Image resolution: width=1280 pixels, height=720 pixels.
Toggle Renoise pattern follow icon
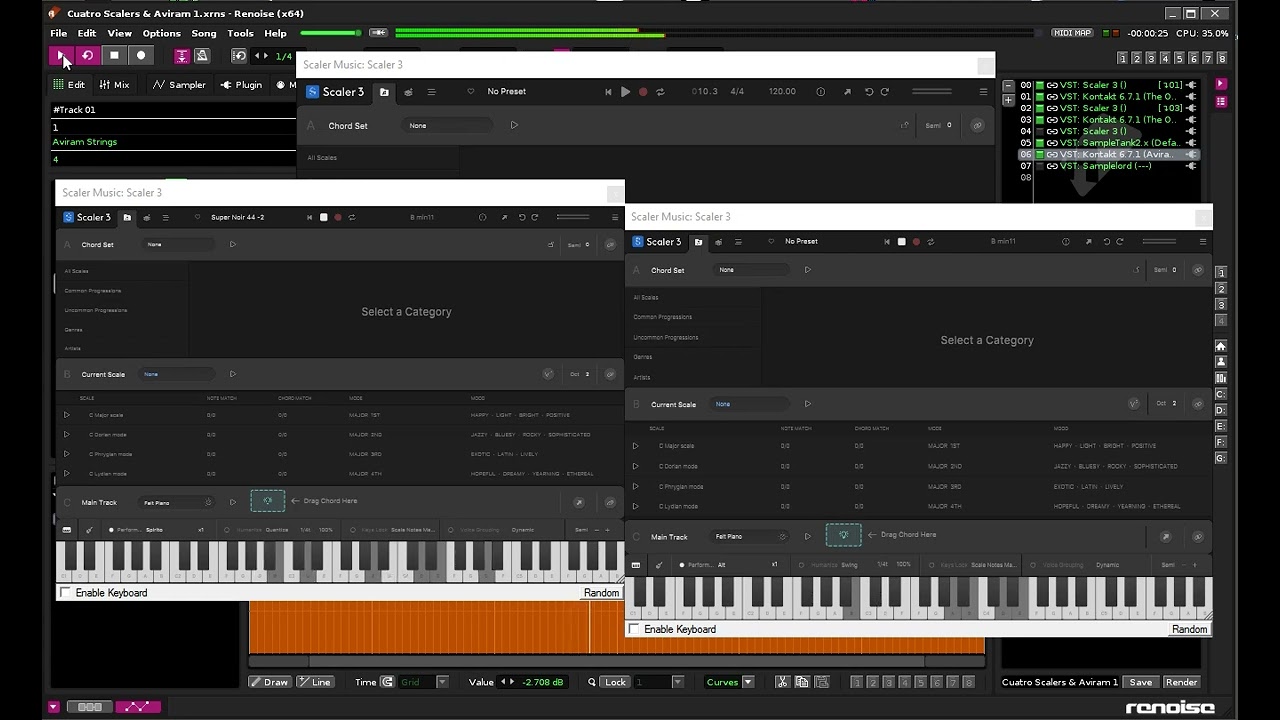pos(182,56)
